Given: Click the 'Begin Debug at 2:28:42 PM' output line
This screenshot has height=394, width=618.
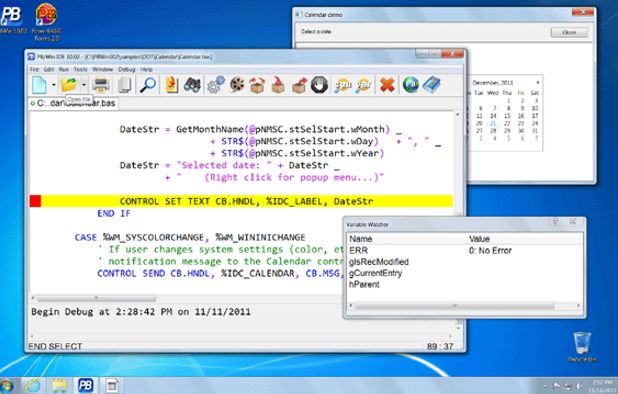Looking at the screenshot, I should tap(141, 312).
